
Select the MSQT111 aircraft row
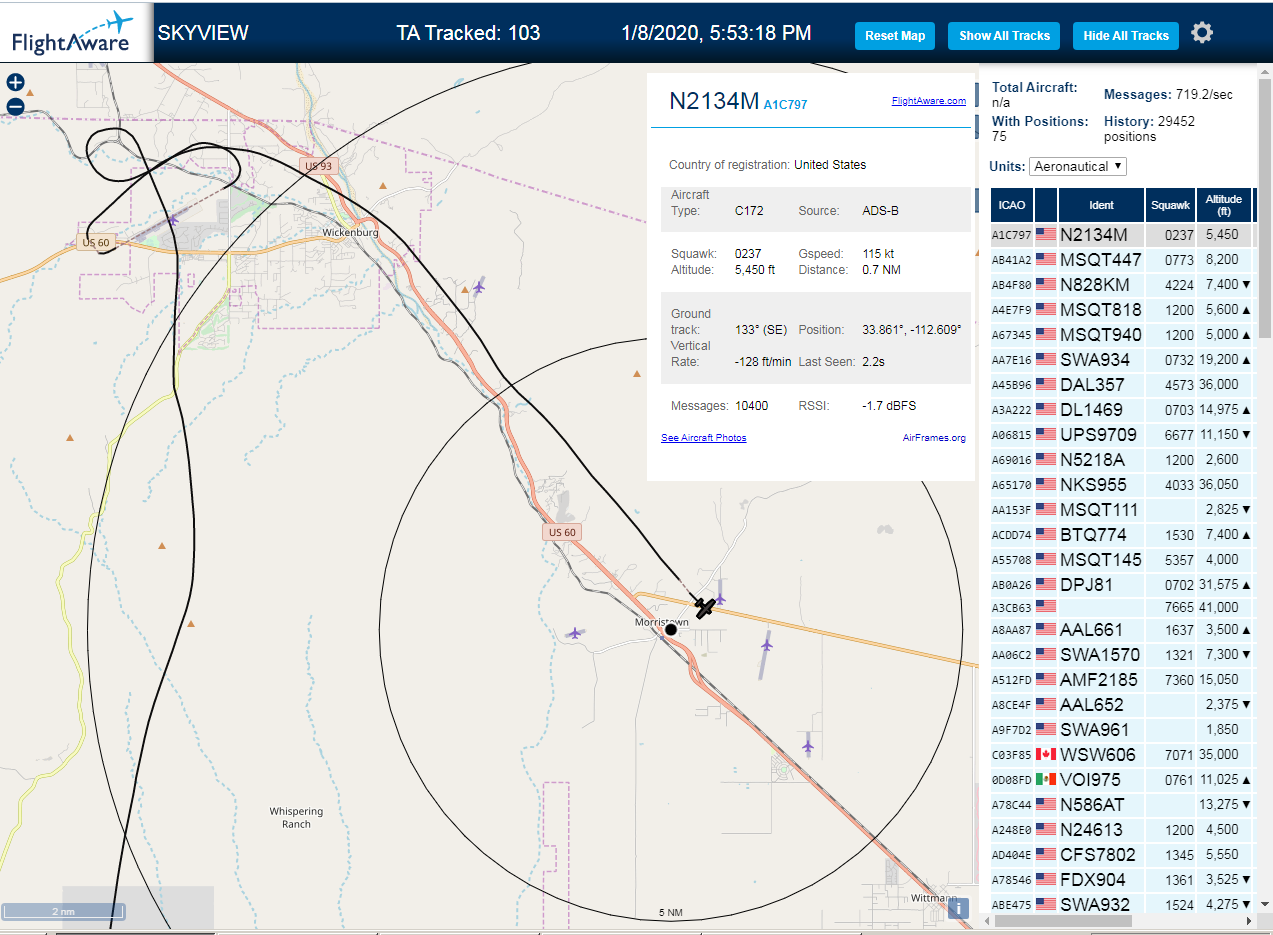pyautogui.click(x=1123, y=509)
